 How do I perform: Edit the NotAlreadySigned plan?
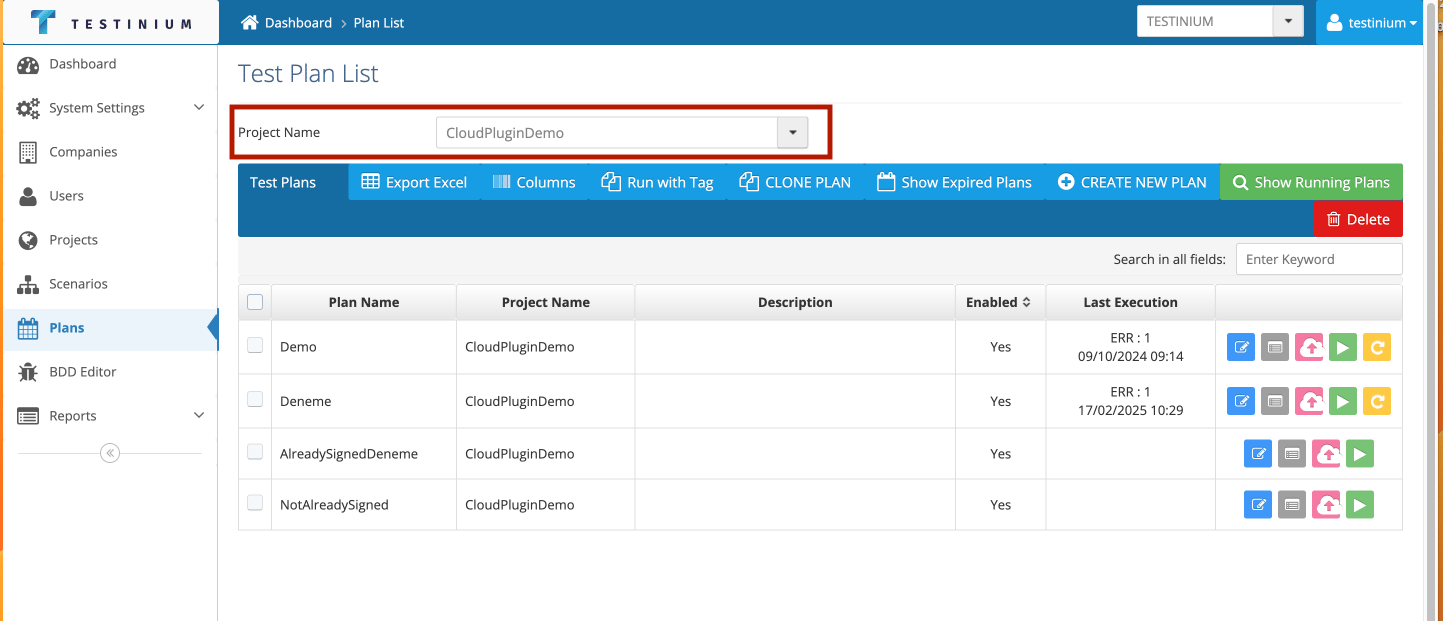pos(1259,504)
